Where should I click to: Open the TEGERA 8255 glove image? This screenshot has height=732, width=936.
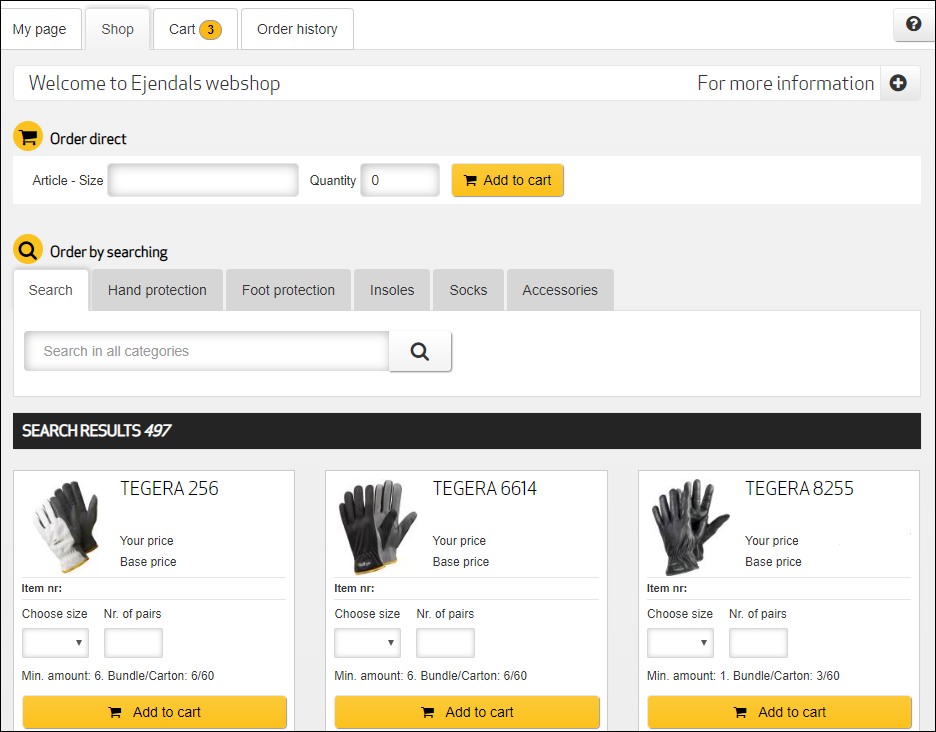pyautogui.click(x=690, y=526)
